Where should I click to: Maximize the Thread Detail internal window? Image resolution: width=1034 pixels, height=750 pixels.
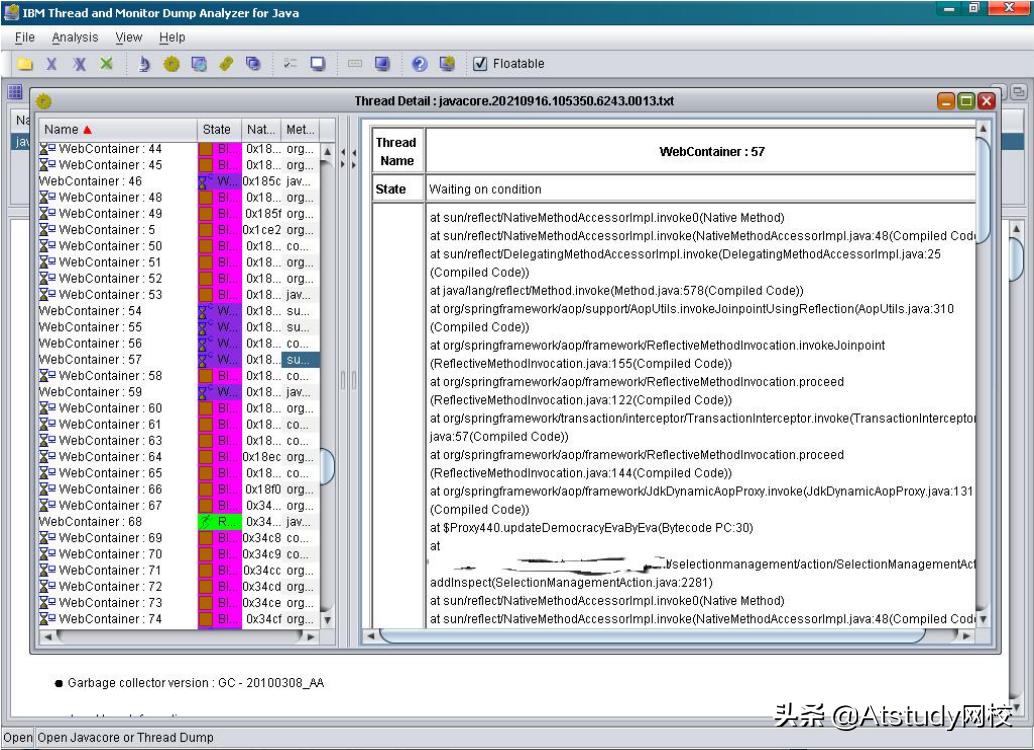click(x=966, y=101)
